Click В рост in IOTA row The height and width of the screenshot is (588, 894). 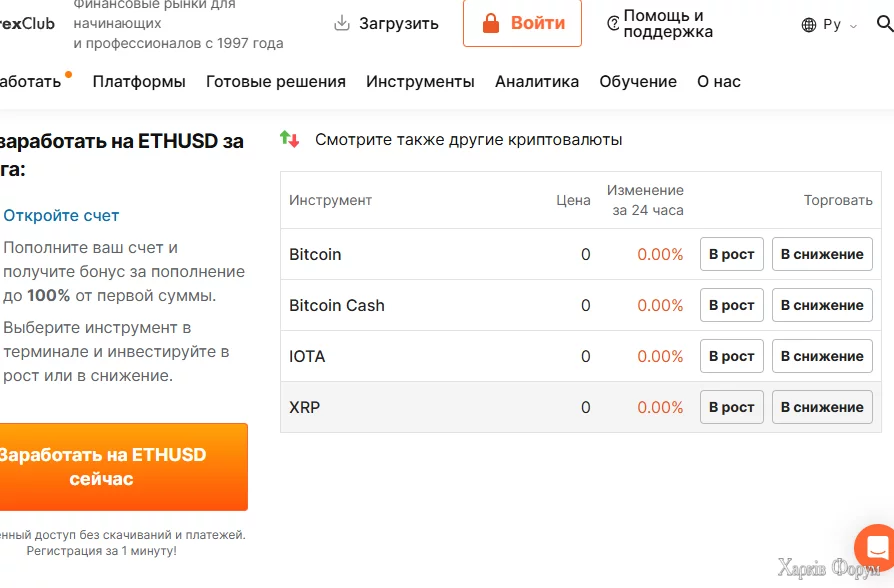click(731, 356)
